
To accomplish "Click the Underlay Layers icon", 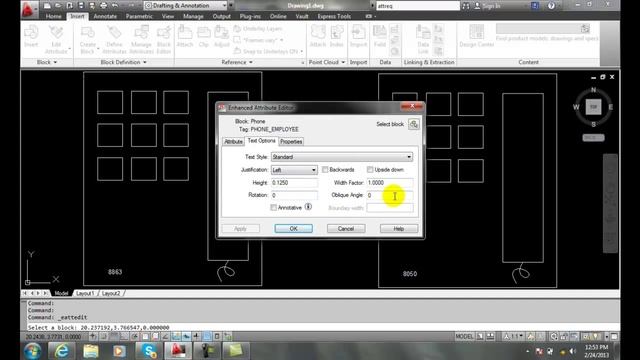I will [x=237, y=29].
